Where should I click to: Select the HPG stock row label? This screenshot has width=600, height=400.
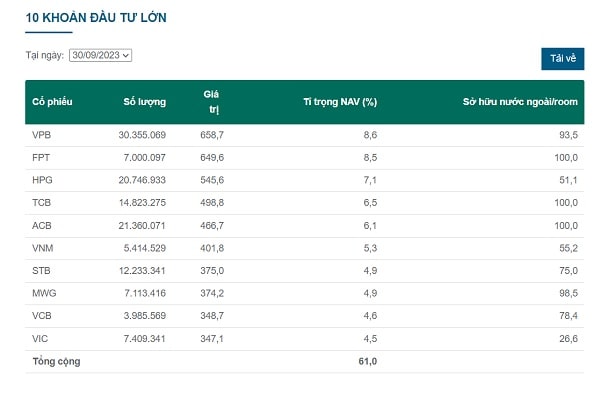(42, 180)
